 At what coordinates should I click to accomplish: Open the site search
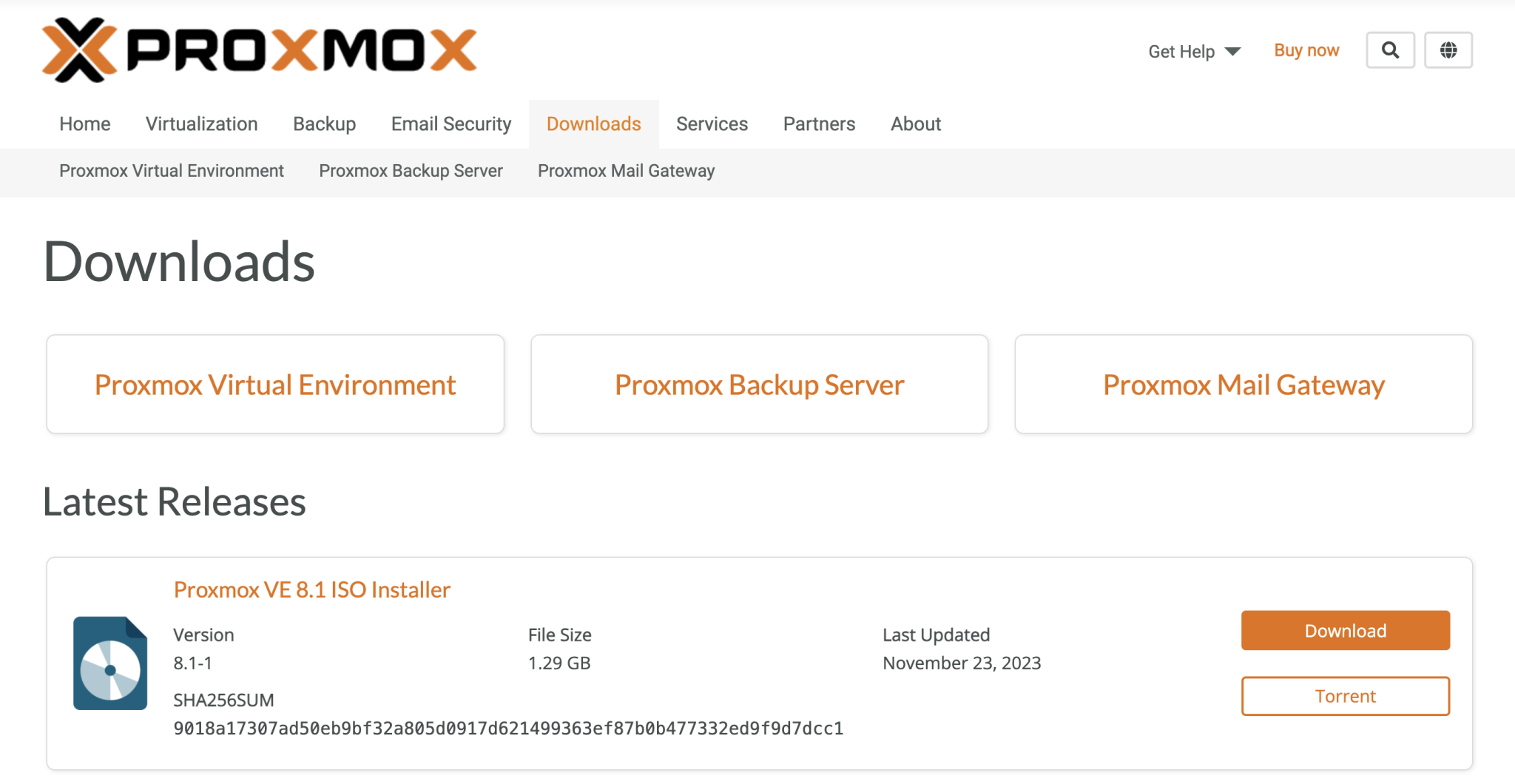1389,50
